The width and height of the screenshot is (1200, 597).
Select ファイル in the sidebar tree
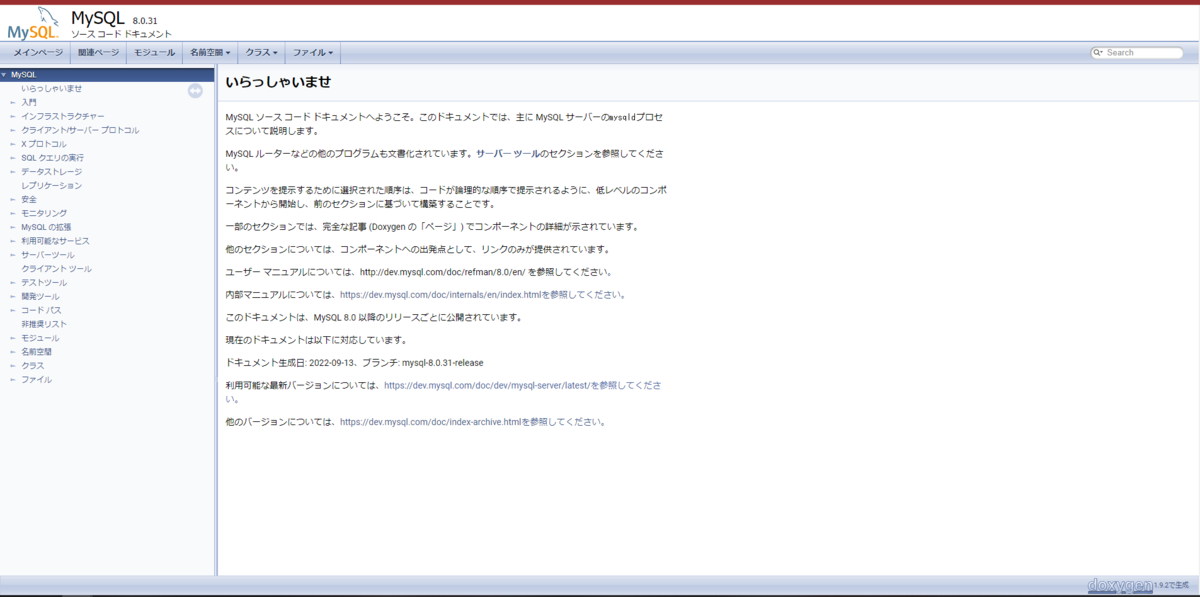click(x=37, y=380)
